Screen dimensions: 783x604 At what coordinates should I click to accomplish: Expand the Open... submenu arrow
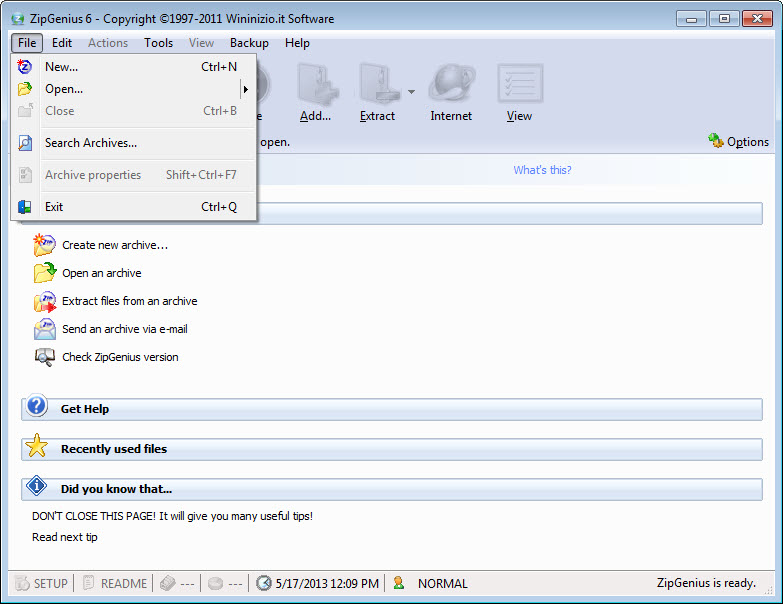[x=246, y=89]
